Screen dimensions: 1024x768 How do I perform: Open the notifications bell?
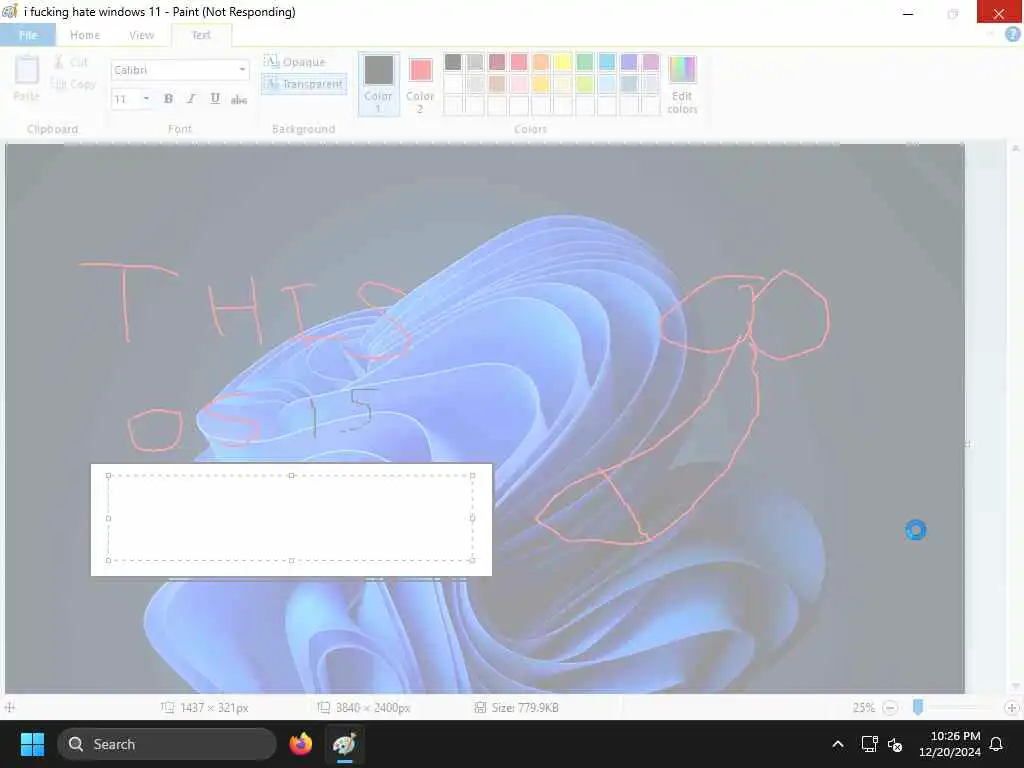click(997, 744)
